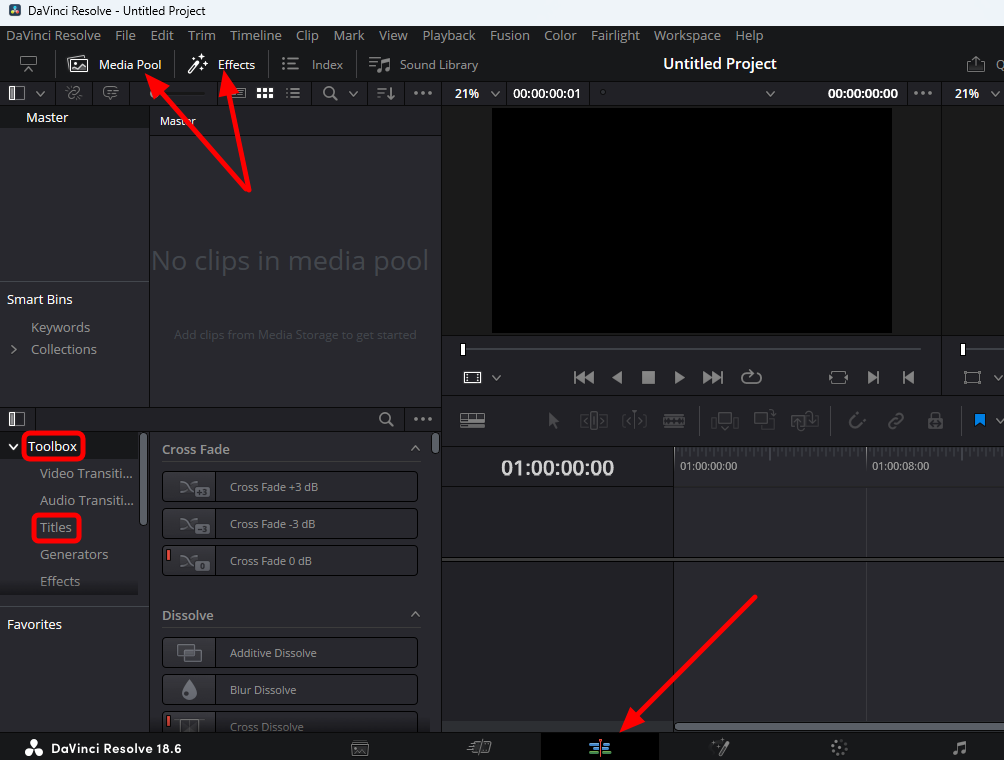Open the source viewer clip name dropdown
Viewport: 1004px width, 760px height.
770,93
